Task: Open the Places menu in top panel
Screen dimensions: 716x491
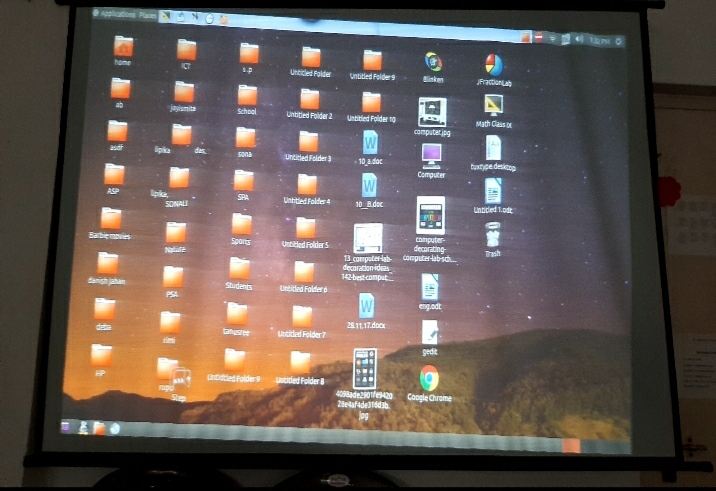Action: point(148,15)
